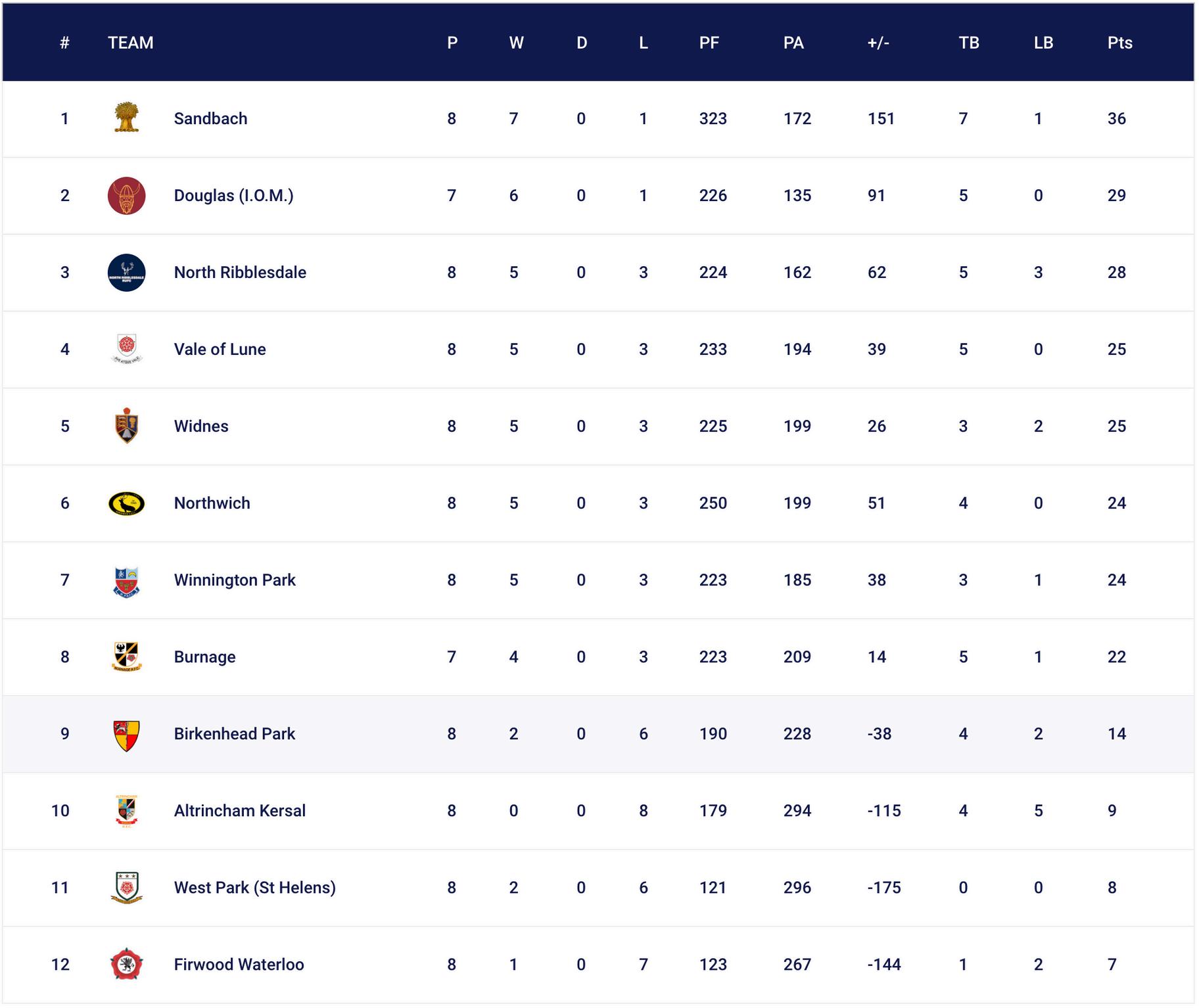1199x1008 pixels.
Task: Click the +/- column header
Action: [x=878, y=43]
